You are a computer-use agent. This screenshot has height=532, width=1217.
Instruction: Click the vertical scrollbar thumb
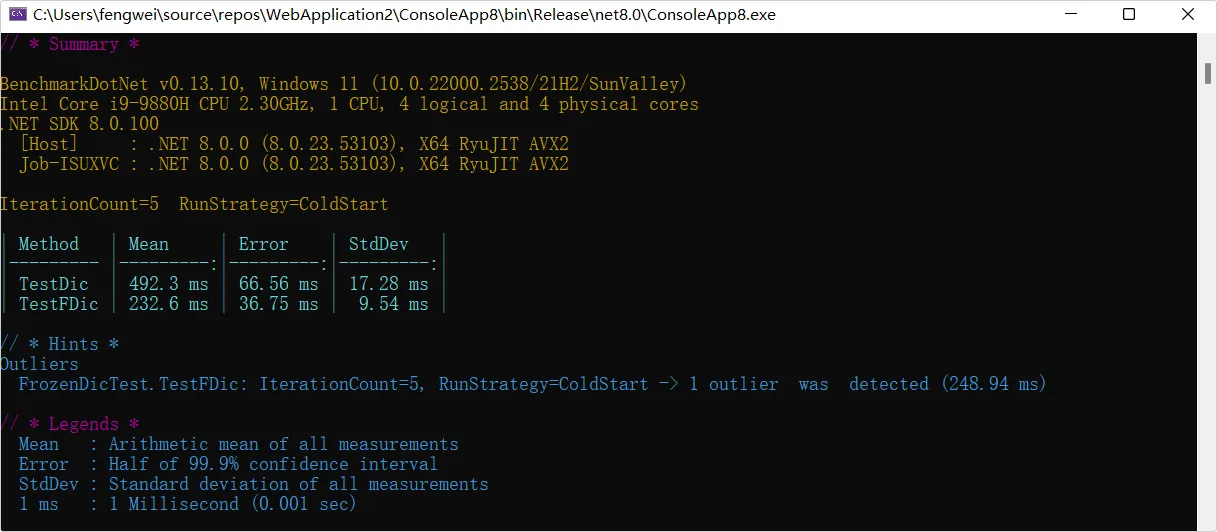(1207, 73)
